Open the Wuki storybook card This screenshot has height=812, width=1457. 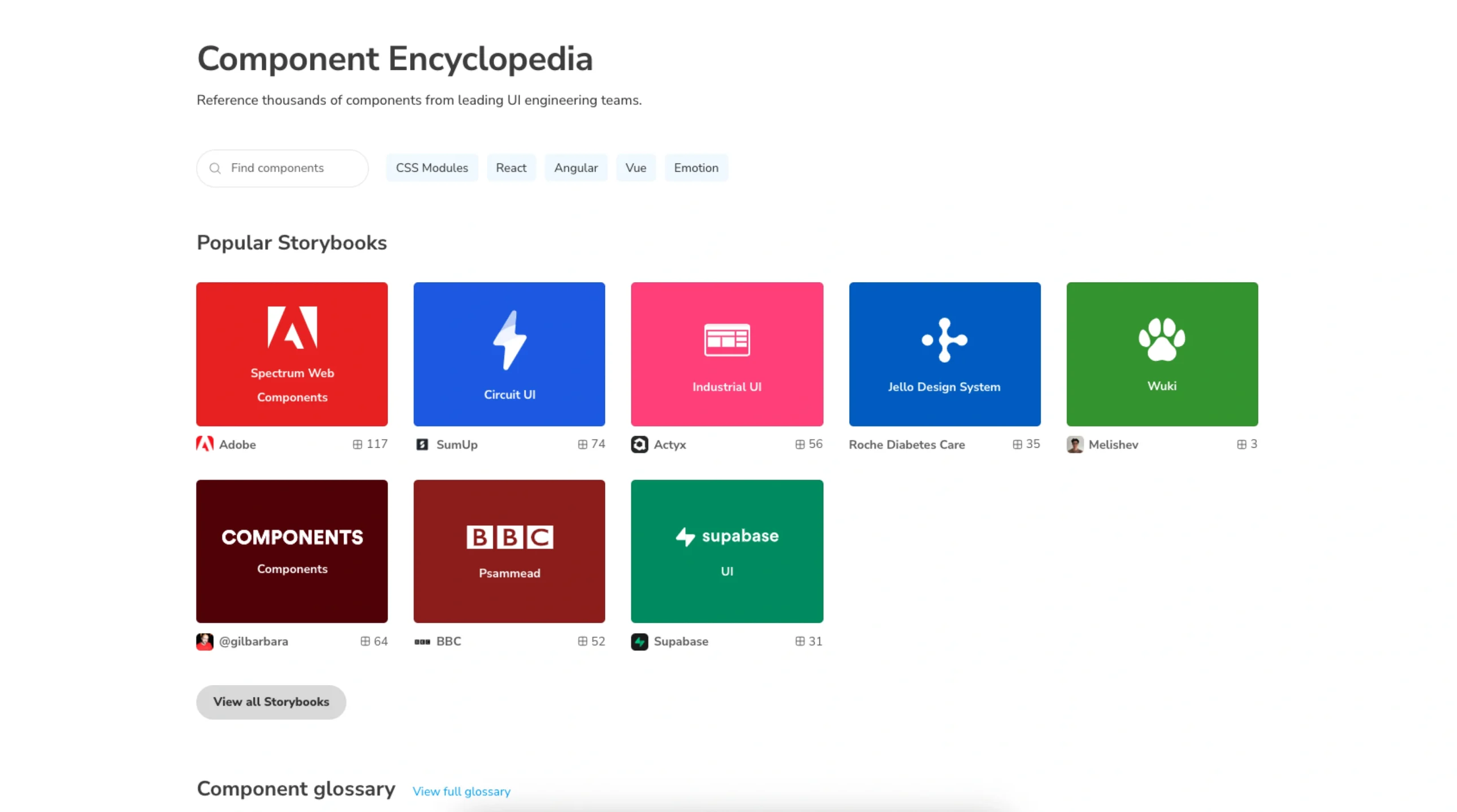click(1162, 354)
